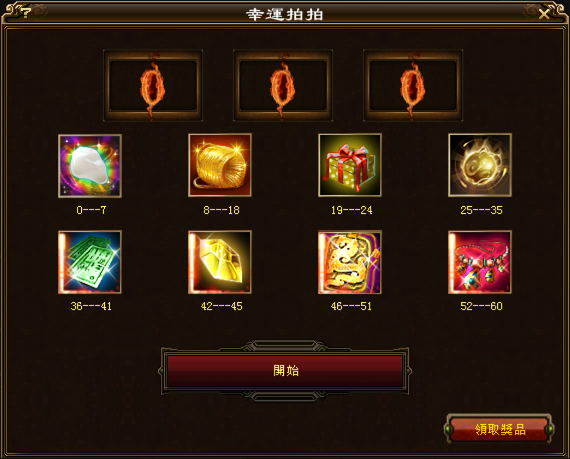Click the 領取獎品 claim prize button

pos(499,429)
